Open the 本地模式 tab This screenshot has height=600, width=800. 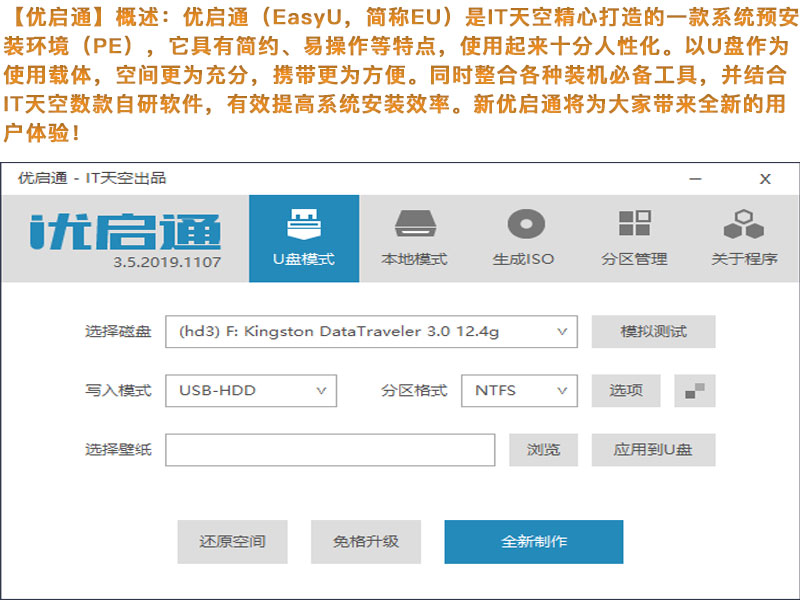coord(414,238)
